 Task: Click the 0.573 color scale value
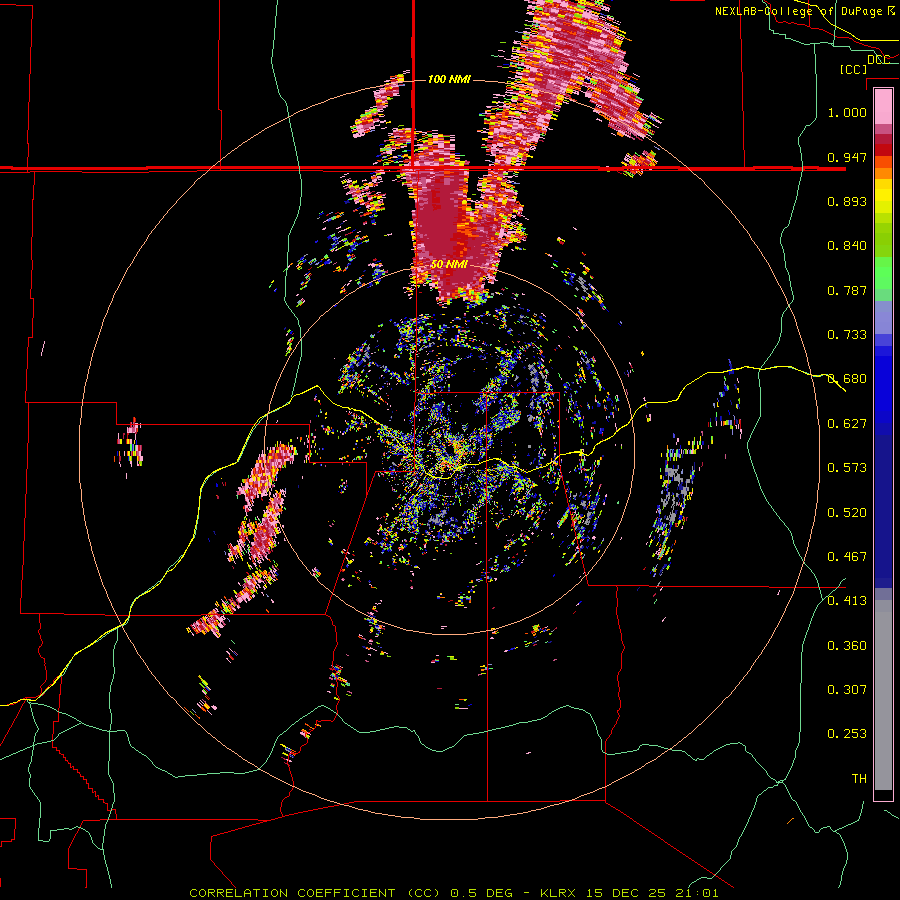pos(847,468)
